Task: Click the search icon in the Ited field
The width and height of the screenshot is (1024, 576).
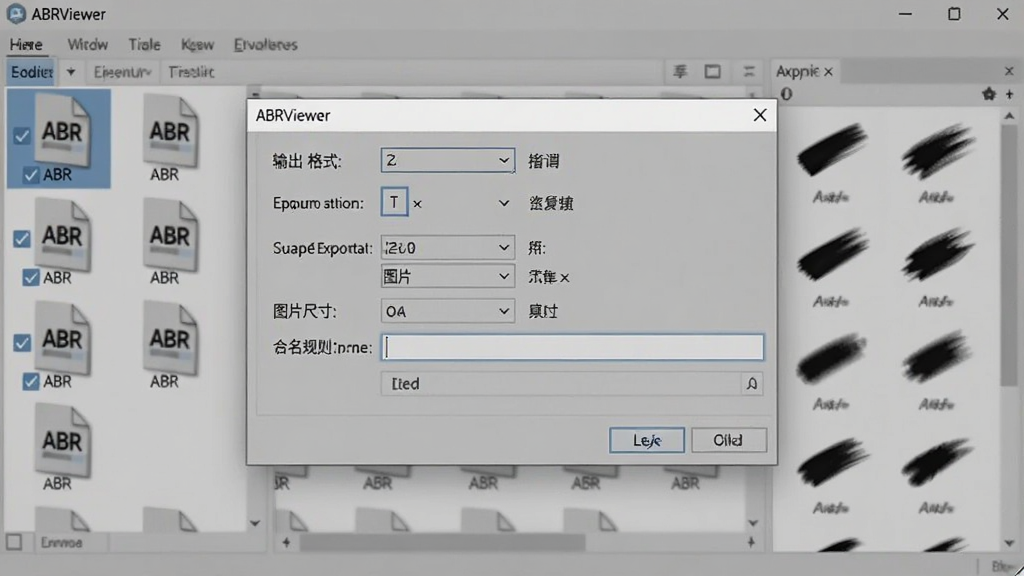Action: [x=752, y=384]
